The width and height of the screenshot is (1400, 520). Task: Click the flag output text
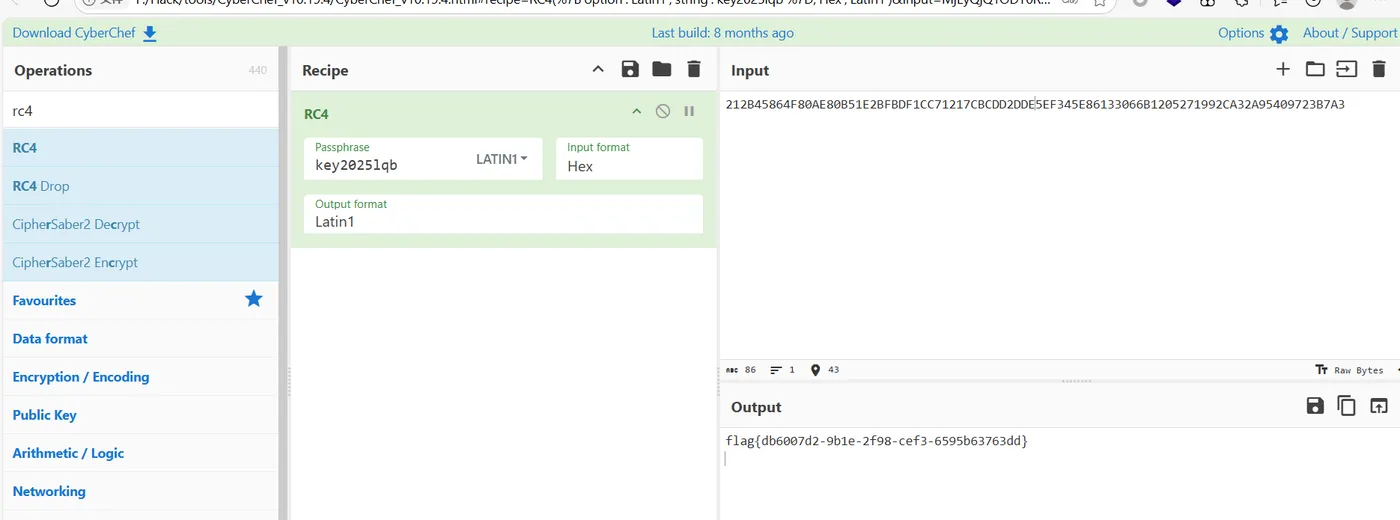877,440
